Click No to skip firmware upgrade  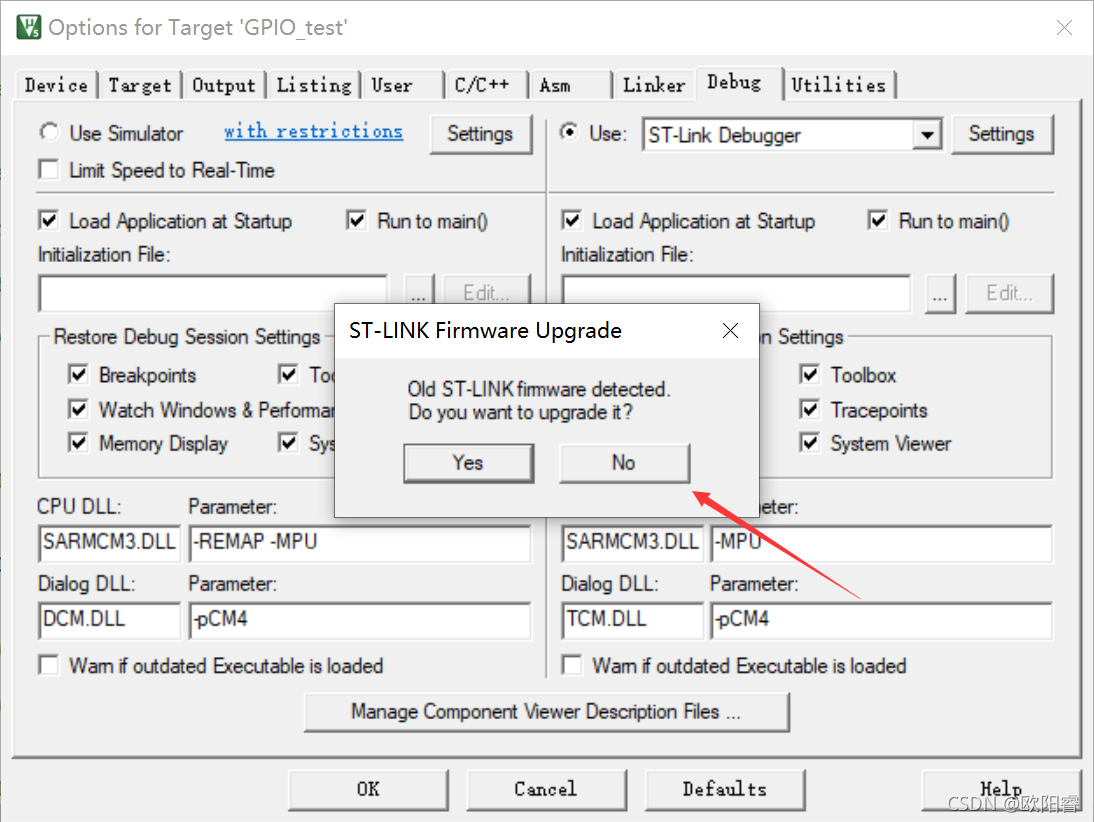click(x=624, y=463)
